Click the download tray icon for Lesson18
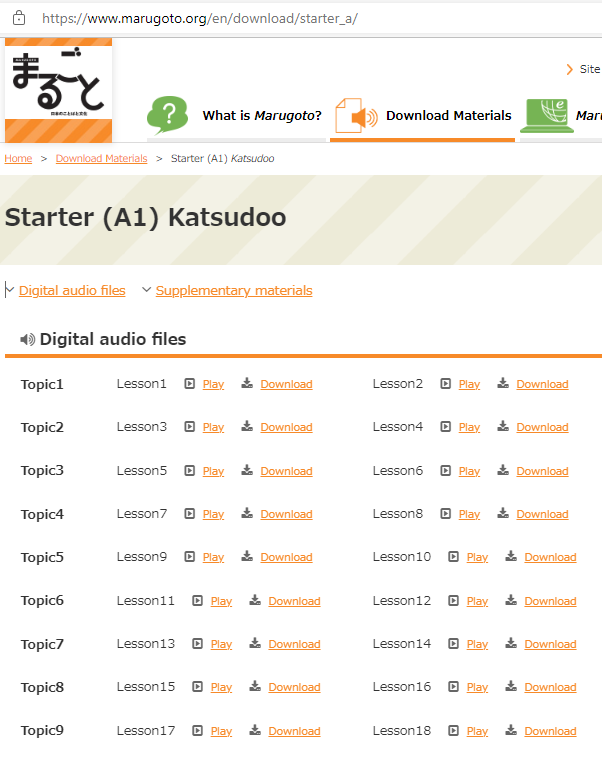Viewport: 602px width, 759px height. 511,730
